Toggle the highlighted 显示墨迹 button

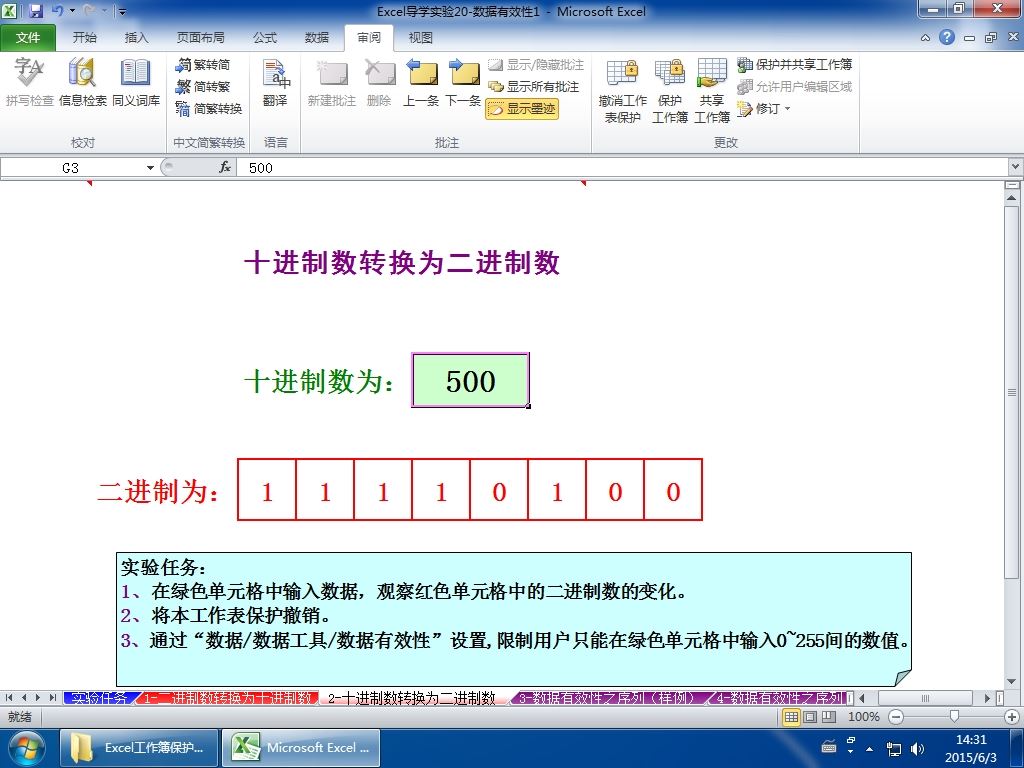(522, 108)
